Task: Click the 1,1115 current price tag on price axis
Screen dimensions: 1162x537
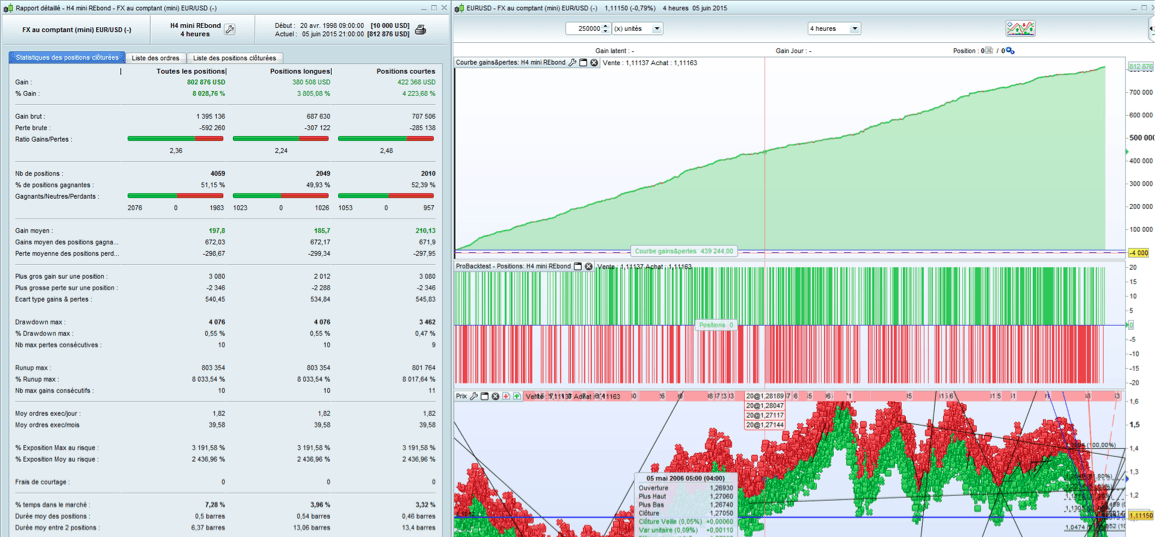Action: tap(1142, 515)
